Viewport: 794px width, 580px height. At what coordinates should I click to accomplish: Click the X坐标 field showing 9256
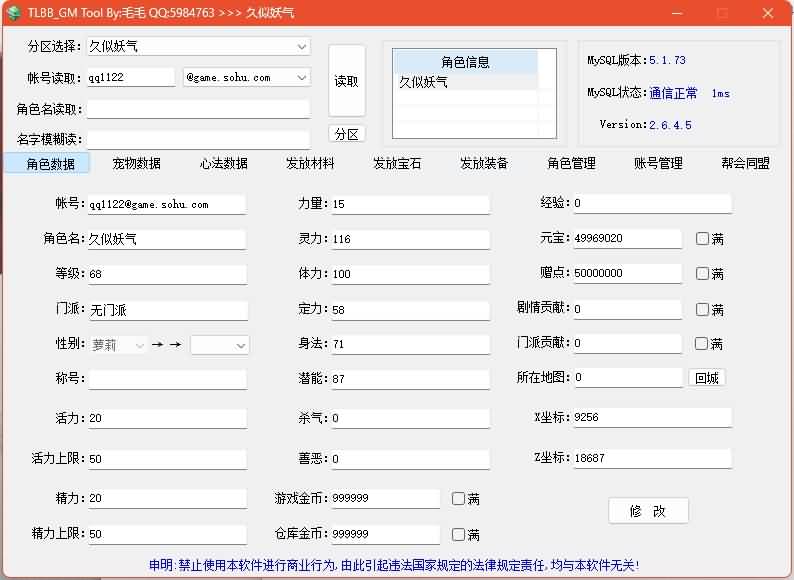coord(652,417)
